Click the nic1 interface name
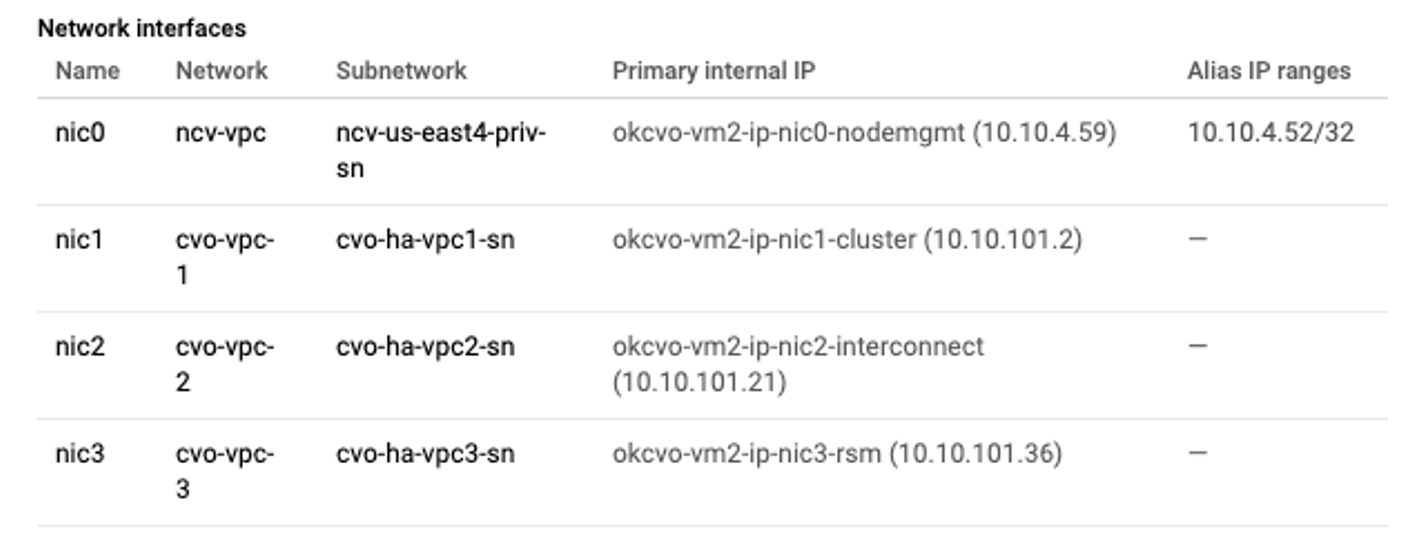1414x538 pixels. click(x=79, y=240)
